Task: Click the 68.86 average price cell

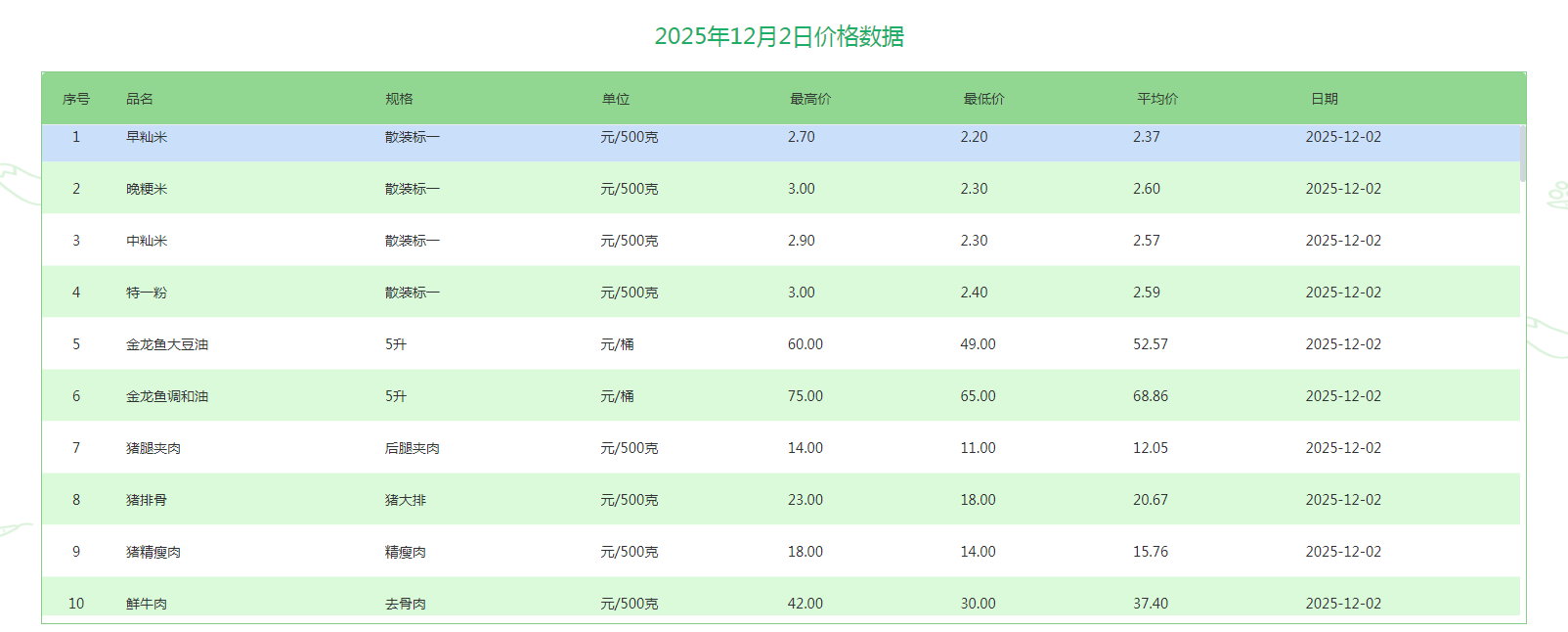Action: (1151, 396)
